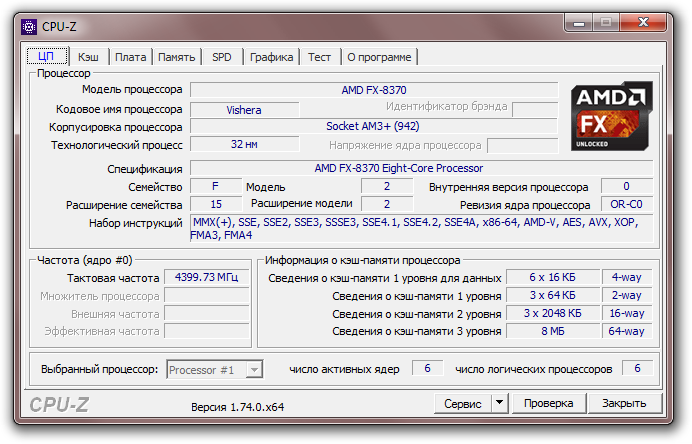Switch to the Кэш tab
Screen dimensions: 692x444
[88, 57]
